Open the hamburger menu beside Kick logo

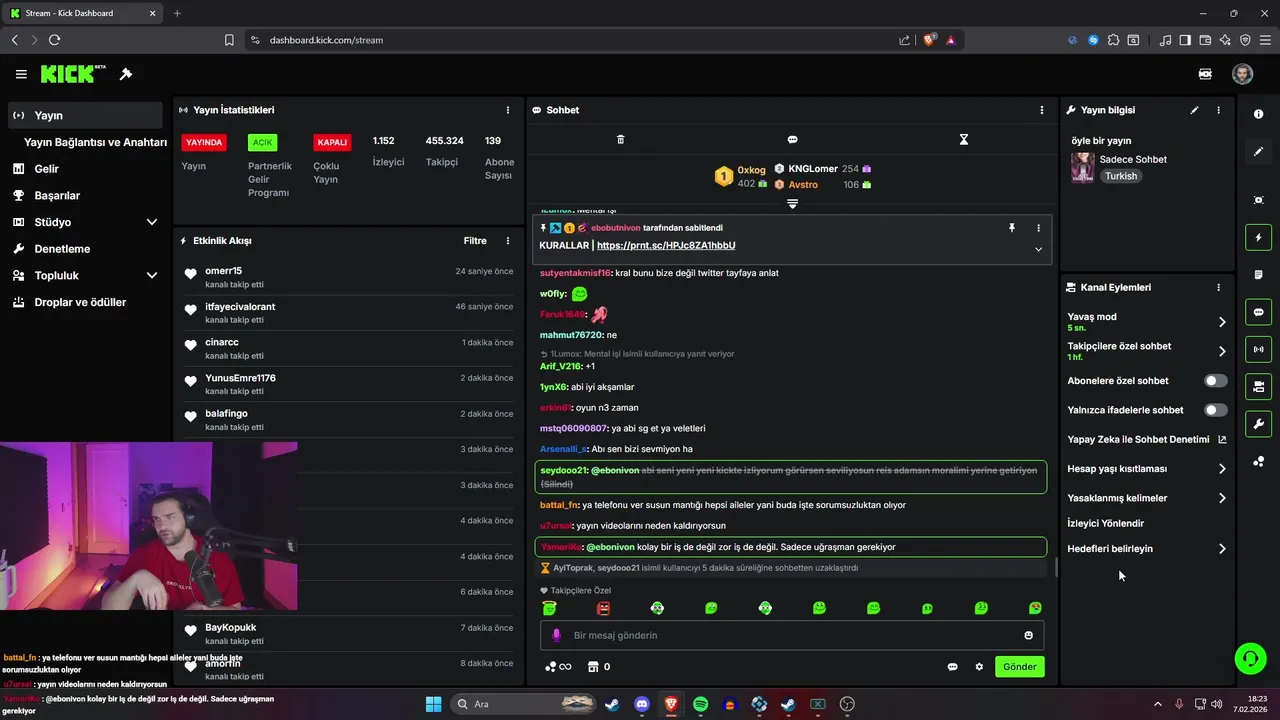coord(21,74)
